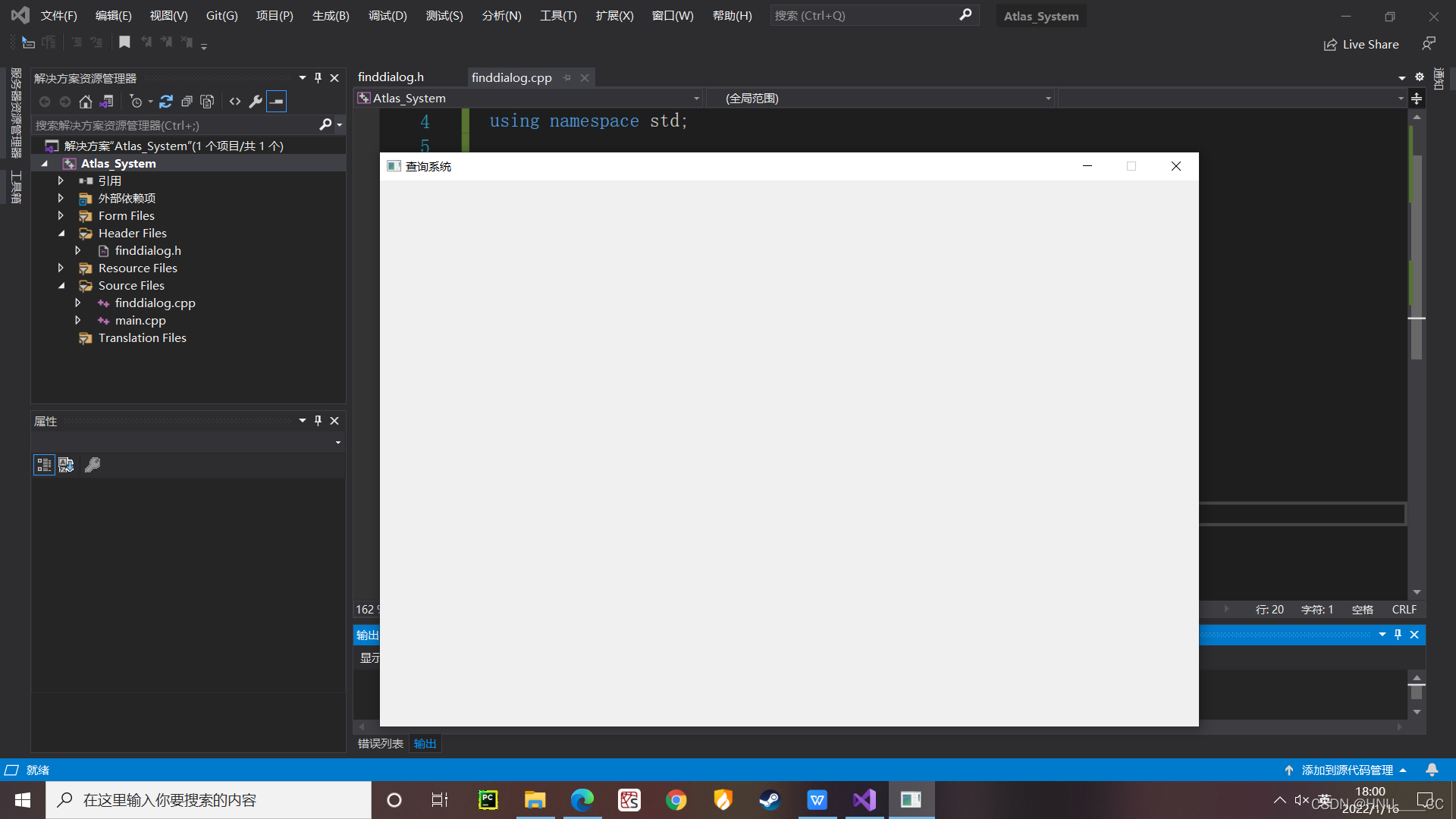Click the bookmark icon in top toolbar
1456x819 pixels.
click(124, 42)
